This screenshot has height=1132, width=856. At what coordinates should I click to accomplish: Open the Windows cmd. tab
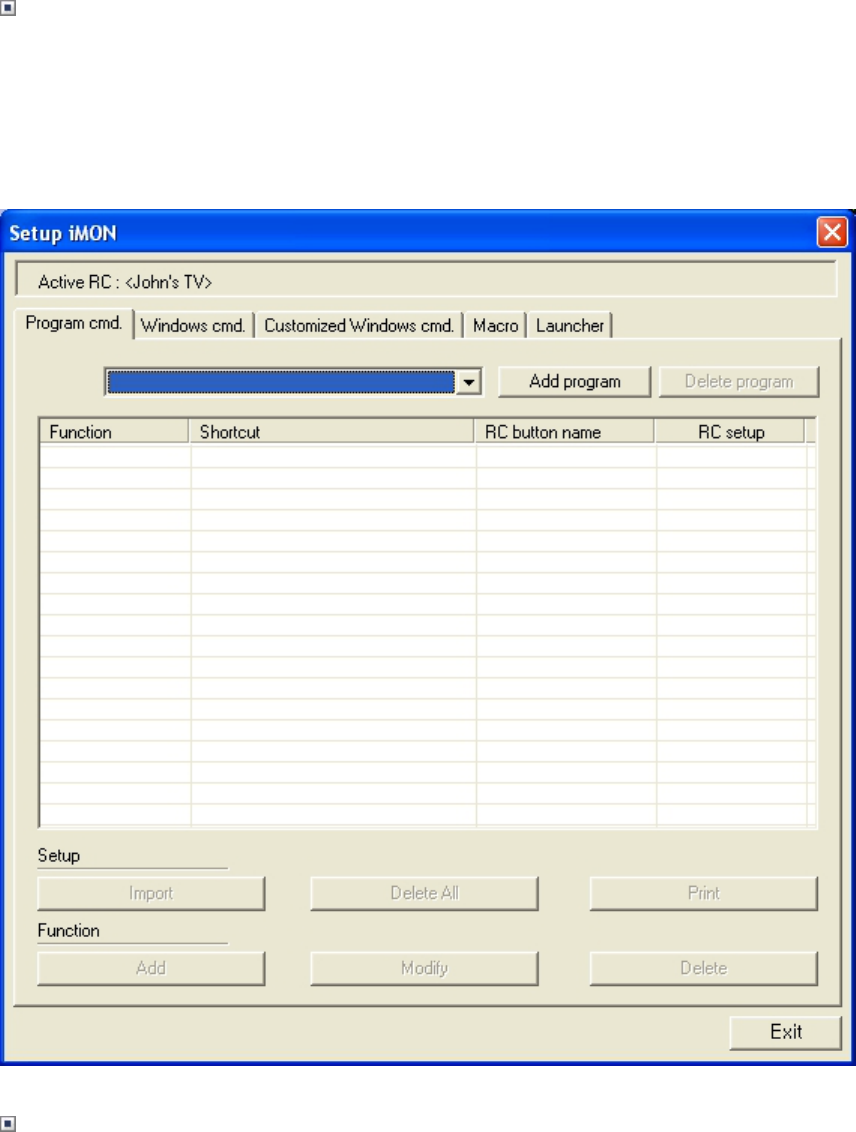[193, 326]
